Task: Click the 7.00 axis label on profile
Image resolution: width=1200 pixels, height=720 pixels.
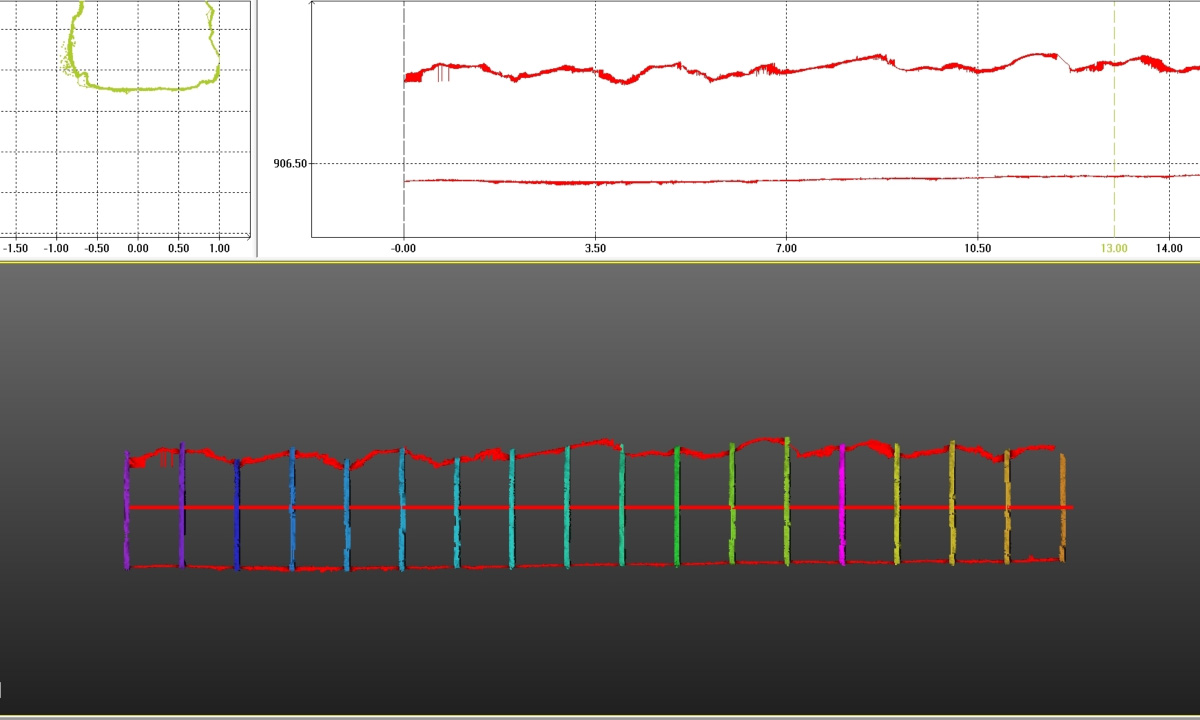Action: tap(786, 248)
